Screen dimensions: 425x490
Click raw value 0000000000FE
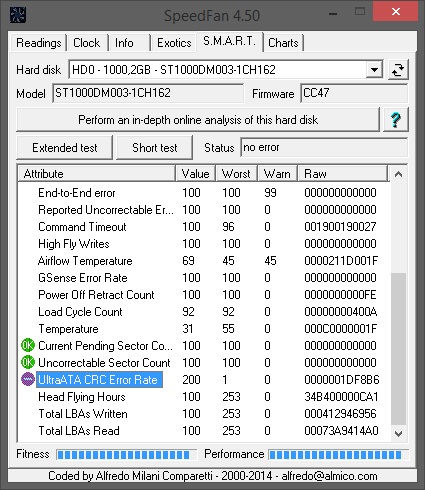pos(340,295)
